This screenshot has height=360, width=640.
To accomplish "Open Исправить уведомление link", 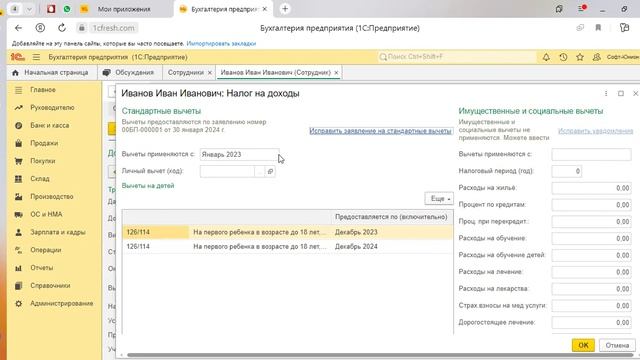I will pos(596,131).
